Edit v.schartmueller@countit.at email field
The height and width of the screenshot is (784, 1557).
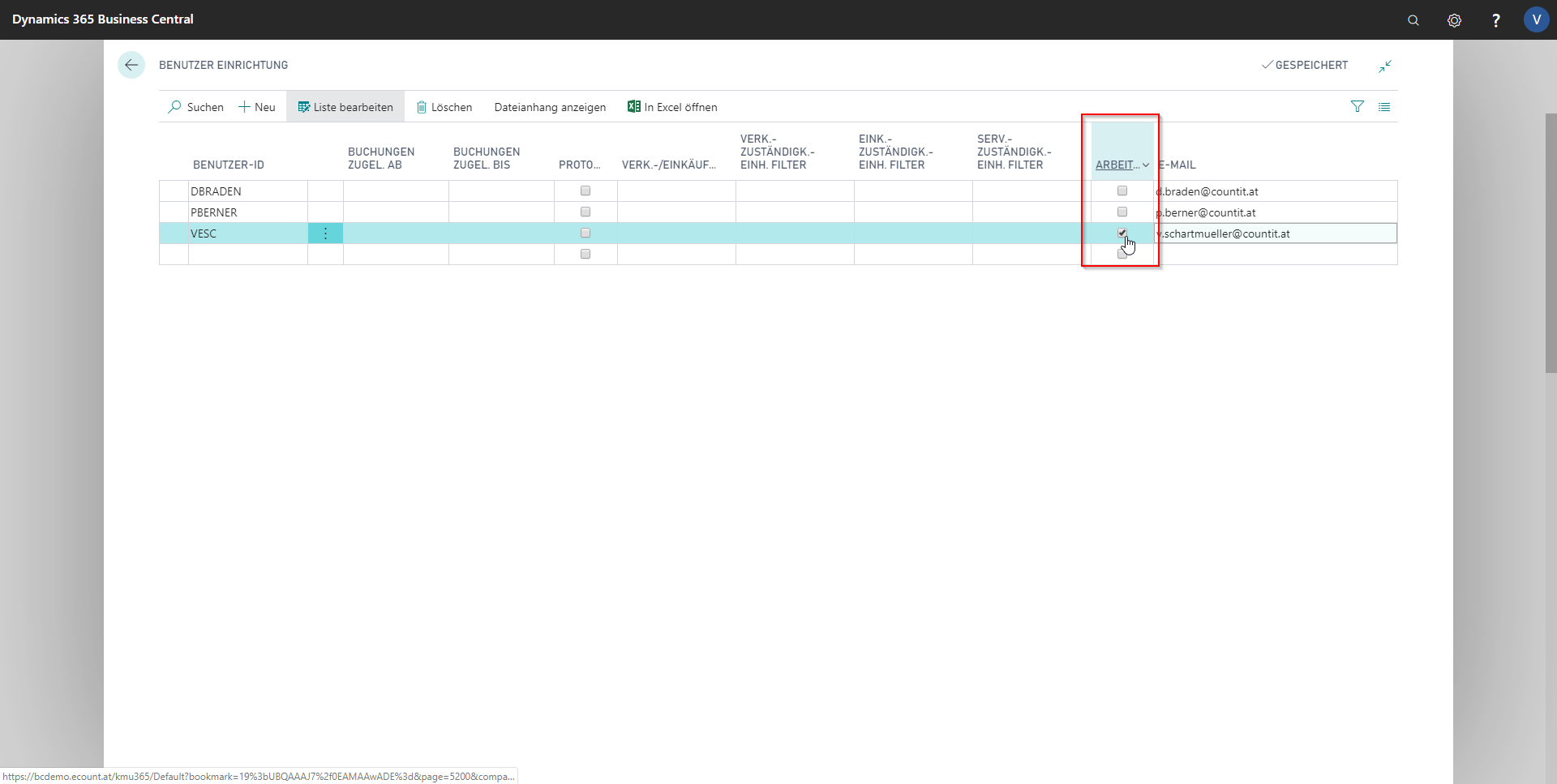pos(1276,233)
